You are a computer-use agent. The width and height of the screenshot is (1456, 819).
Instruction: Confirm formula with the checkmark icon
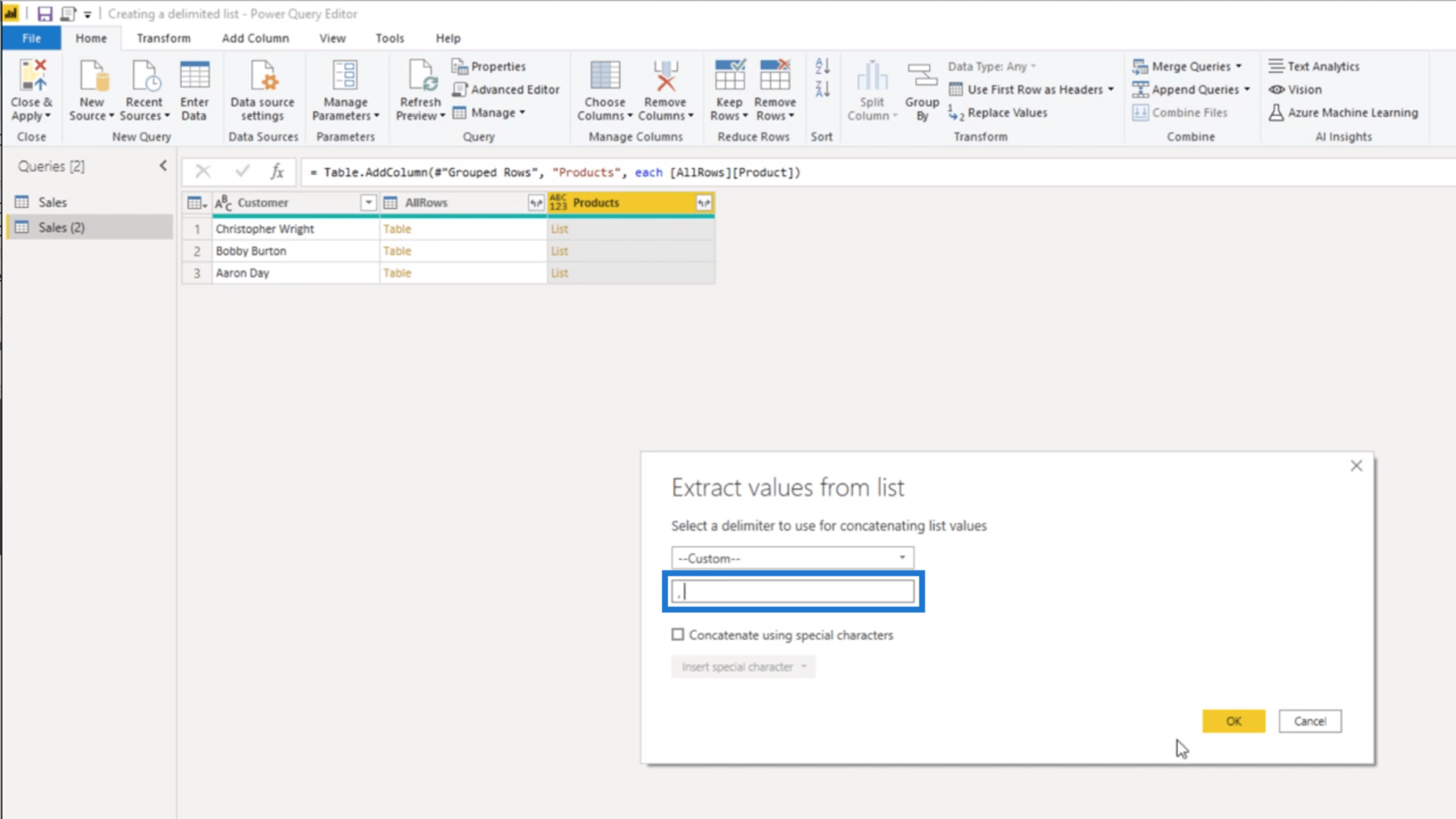[x=242, y=172]
